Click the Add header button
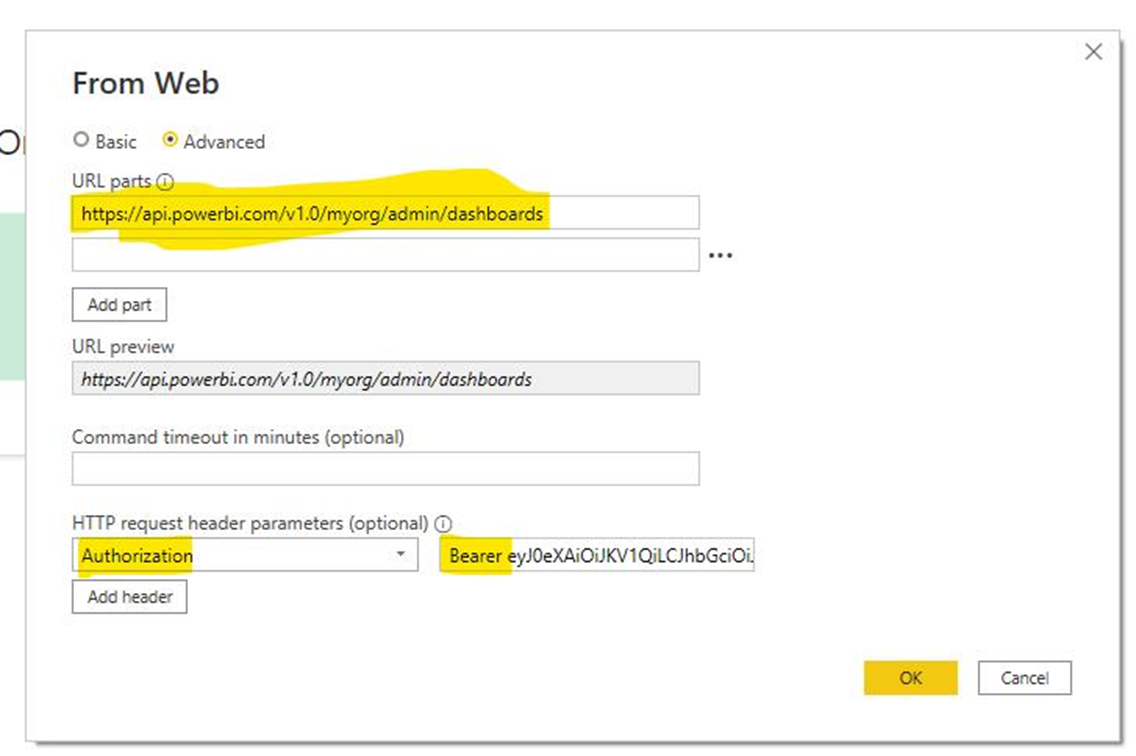 [x=130, y=597]
